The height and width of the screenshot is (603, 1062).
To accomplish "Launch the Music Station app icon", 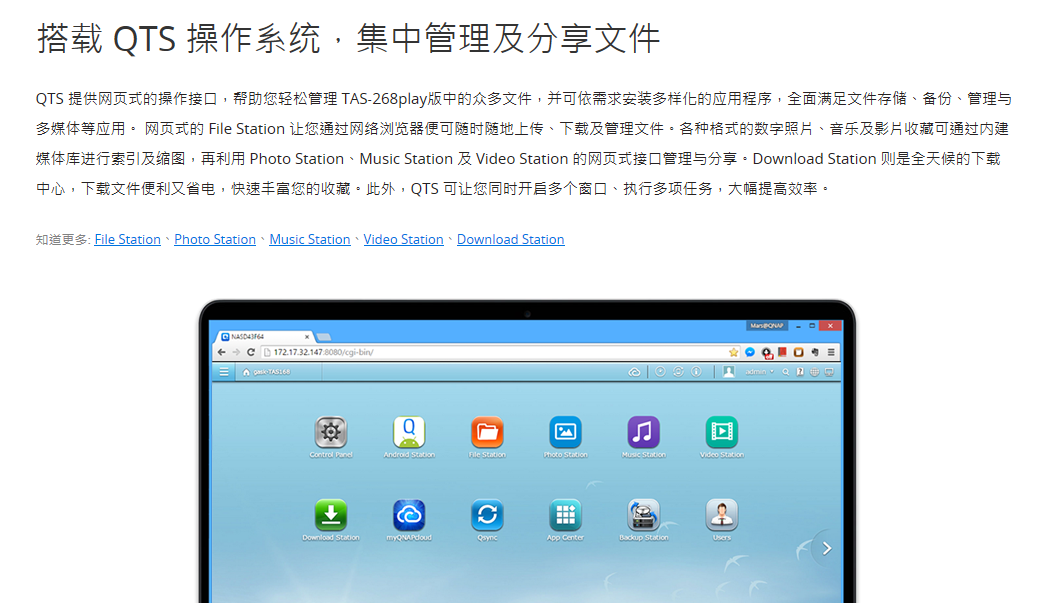I will [643, 432].
